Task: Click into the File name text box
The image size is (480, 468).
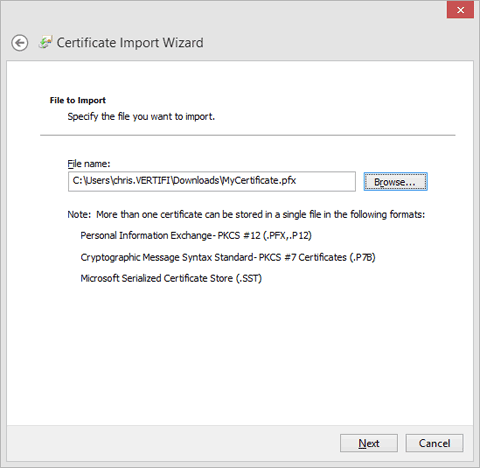Action: coord(212,181)
